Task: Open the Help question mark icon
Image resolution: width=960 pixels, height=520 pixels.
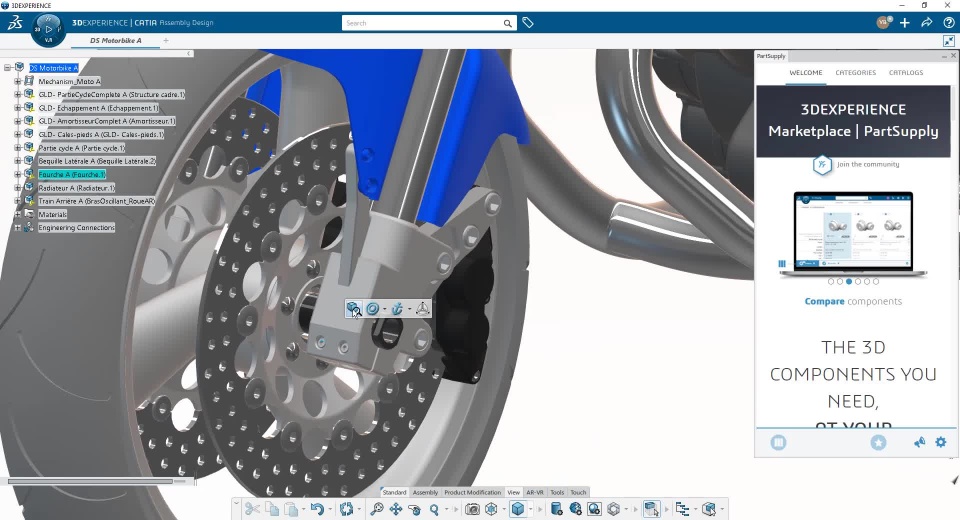Action: click(x=949, y=23)
